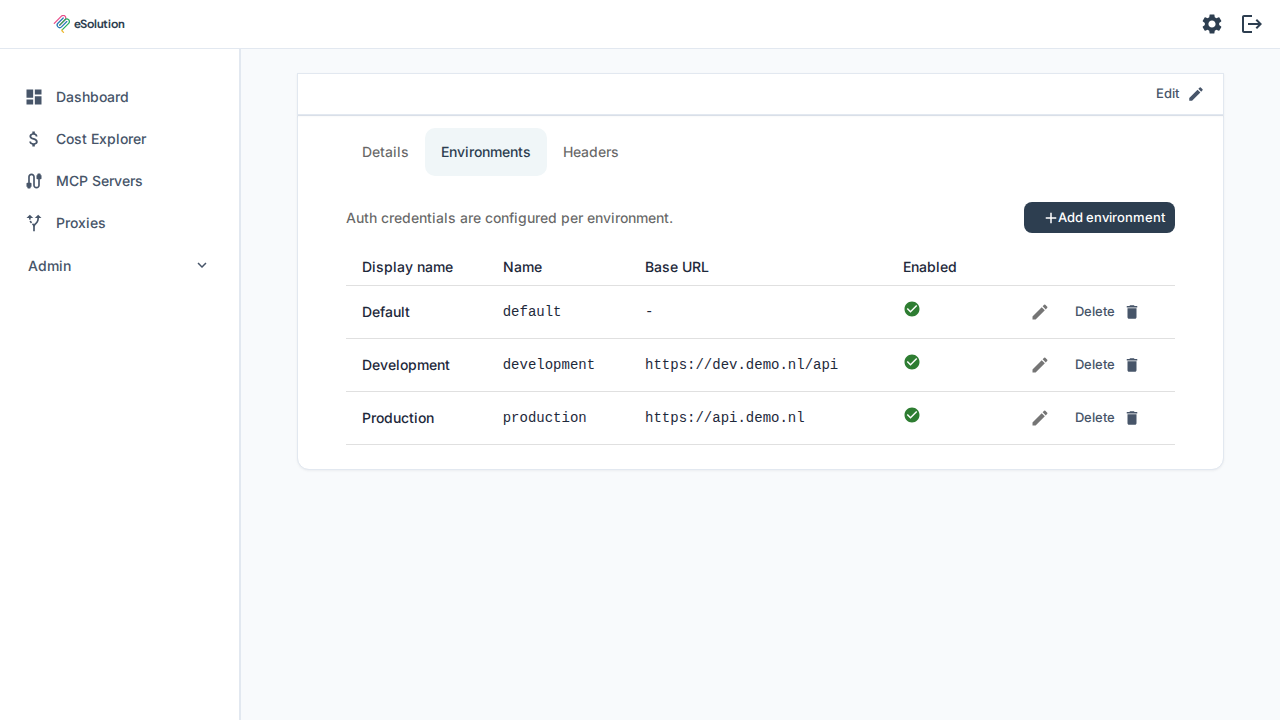
Task: Click the Edit label at top right
Action: pos(1168,94)
